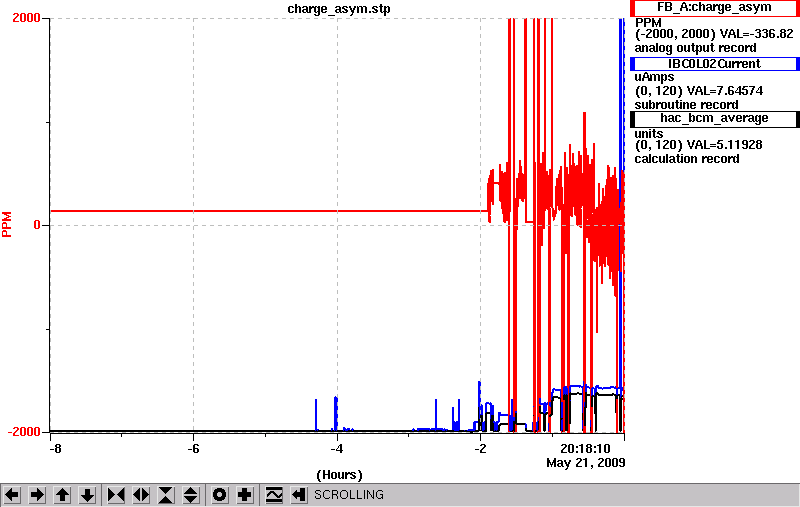Click 'analog output record' description
800x507 pixels.
pos(695,48)
